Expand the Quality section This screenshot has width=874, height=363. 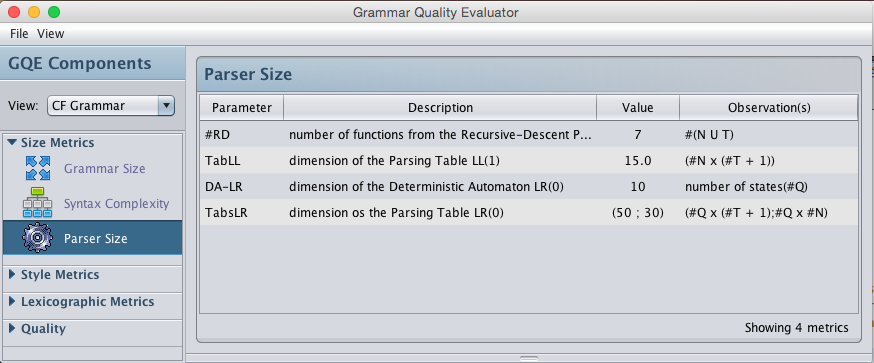pyautogui.click(x=13, y=328)
